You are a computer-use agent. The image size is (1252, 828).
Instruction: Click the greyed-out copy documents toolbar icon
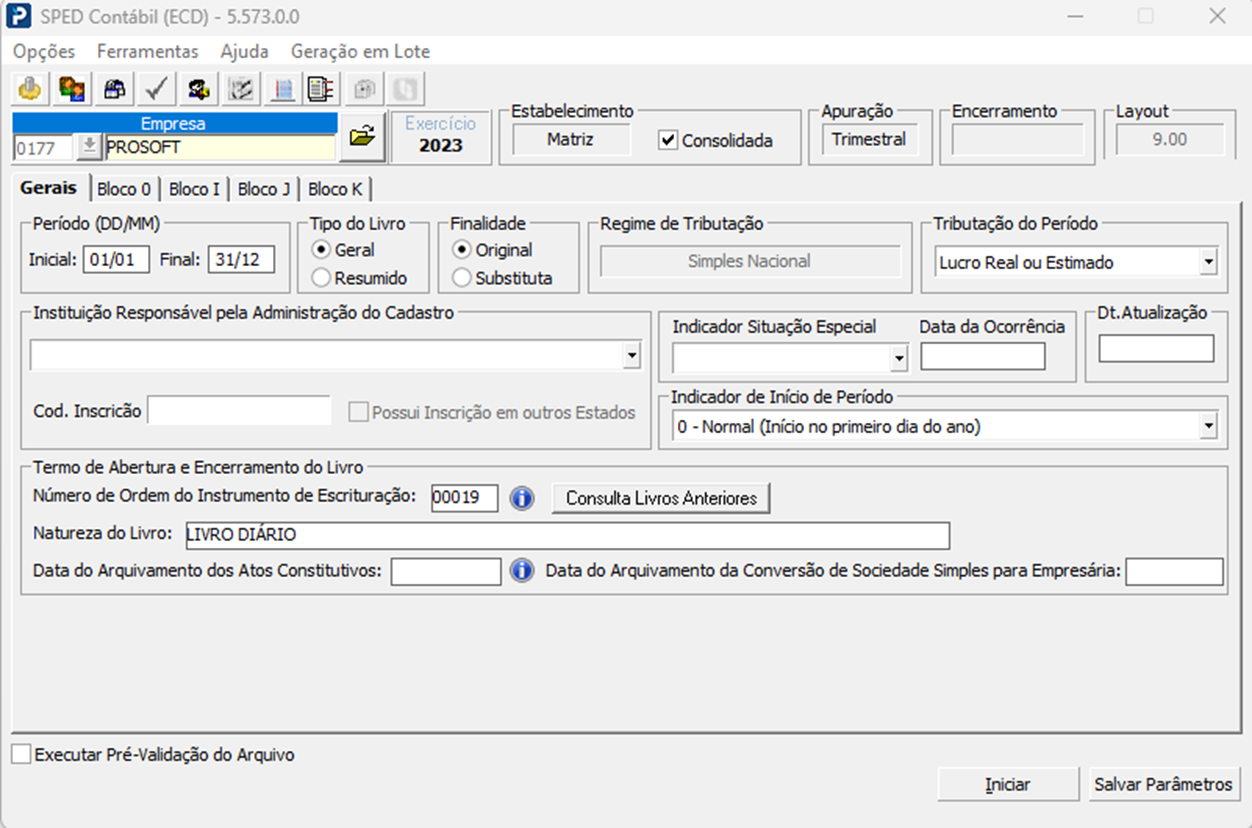365,89
